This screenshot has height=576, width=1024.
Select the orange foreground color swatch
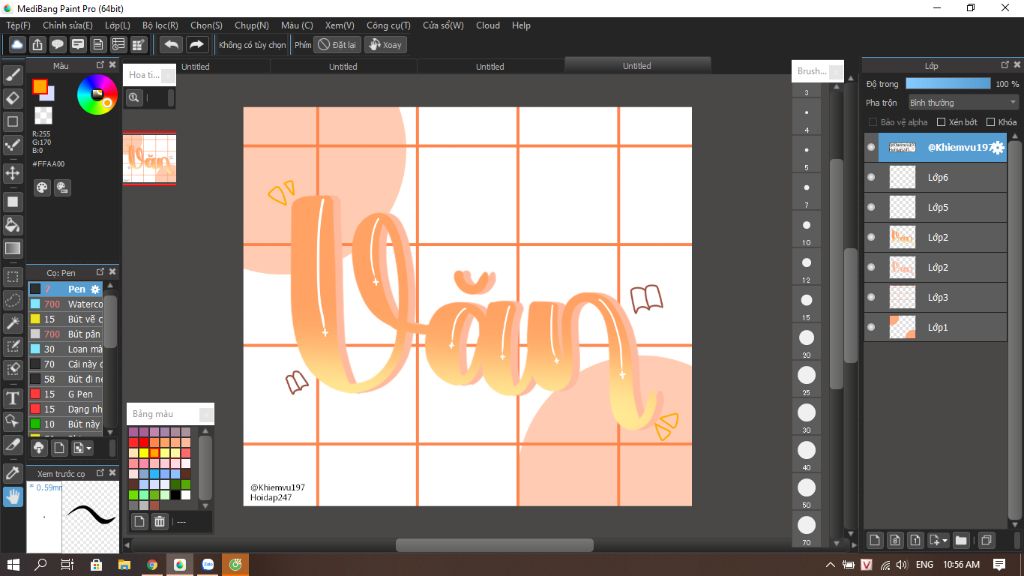tap(40, 86)
